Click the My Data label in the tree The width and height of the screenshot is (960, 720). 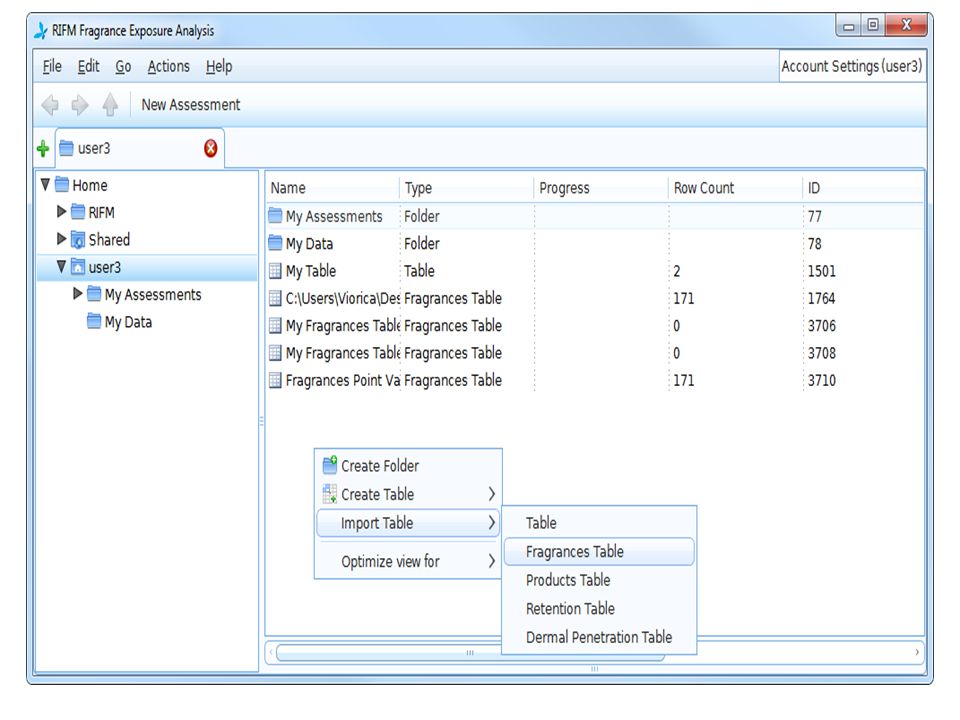click(128, 322)
